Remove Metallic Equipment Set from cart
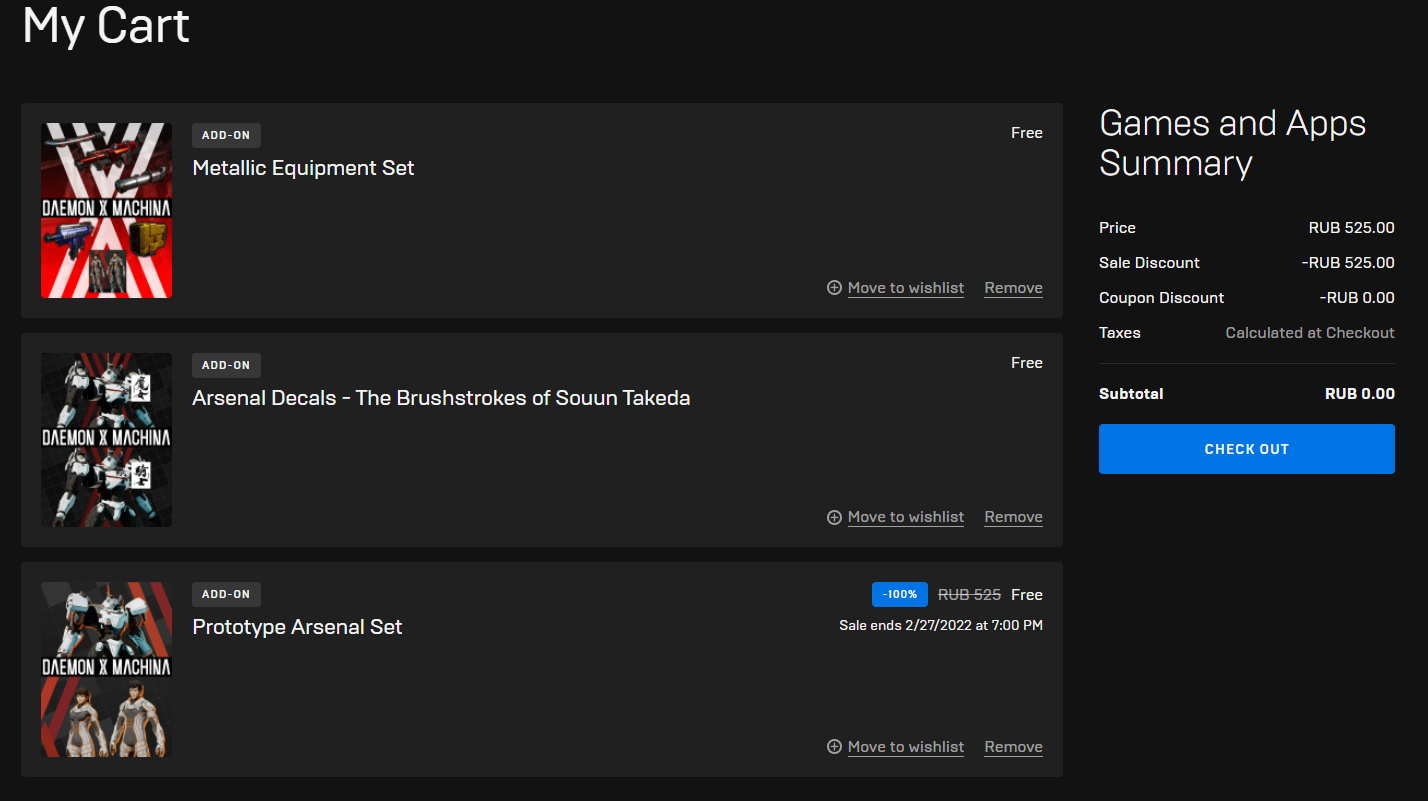Image resolution: width=1428 pixels, height=801 pixels. [1013, 288]
